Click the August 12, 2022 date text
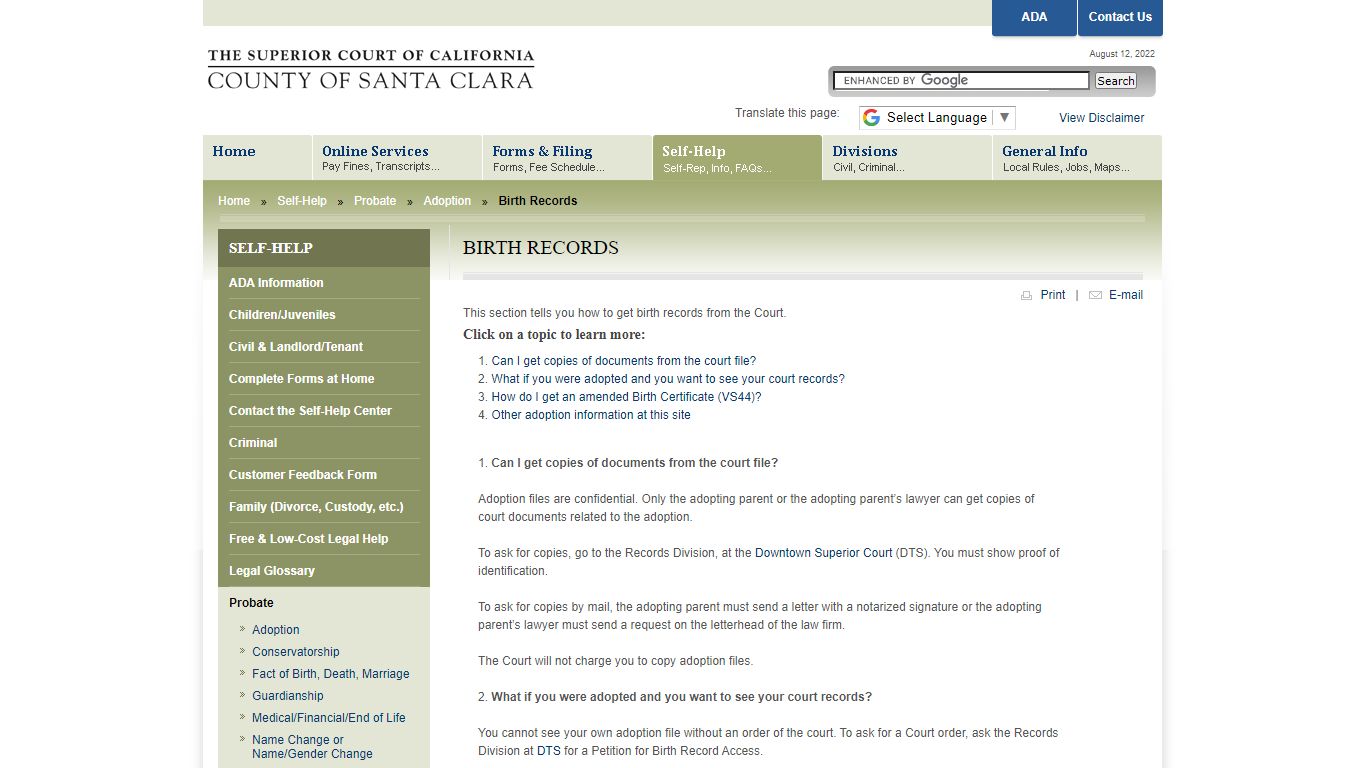This screenshot has width=1366, height=768. point(1122,54)
